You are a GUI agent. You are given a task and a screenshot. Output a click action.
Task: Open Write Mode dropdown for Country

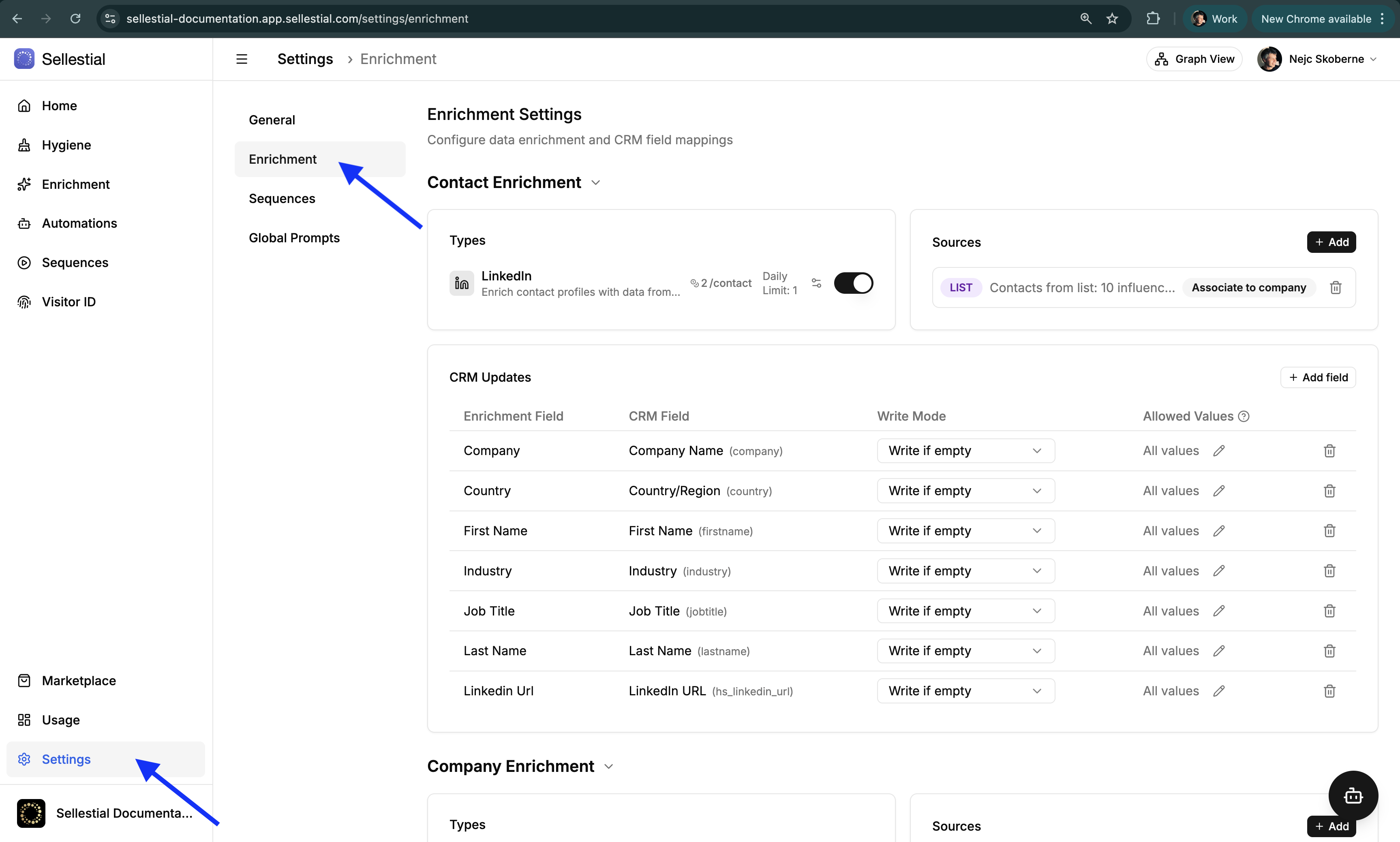click(x=965, y=491)
